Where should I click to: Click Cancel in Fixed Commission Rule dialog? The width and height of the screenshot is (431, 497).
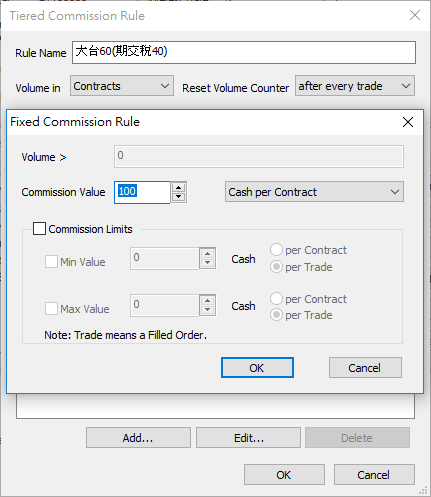(365, 368)
